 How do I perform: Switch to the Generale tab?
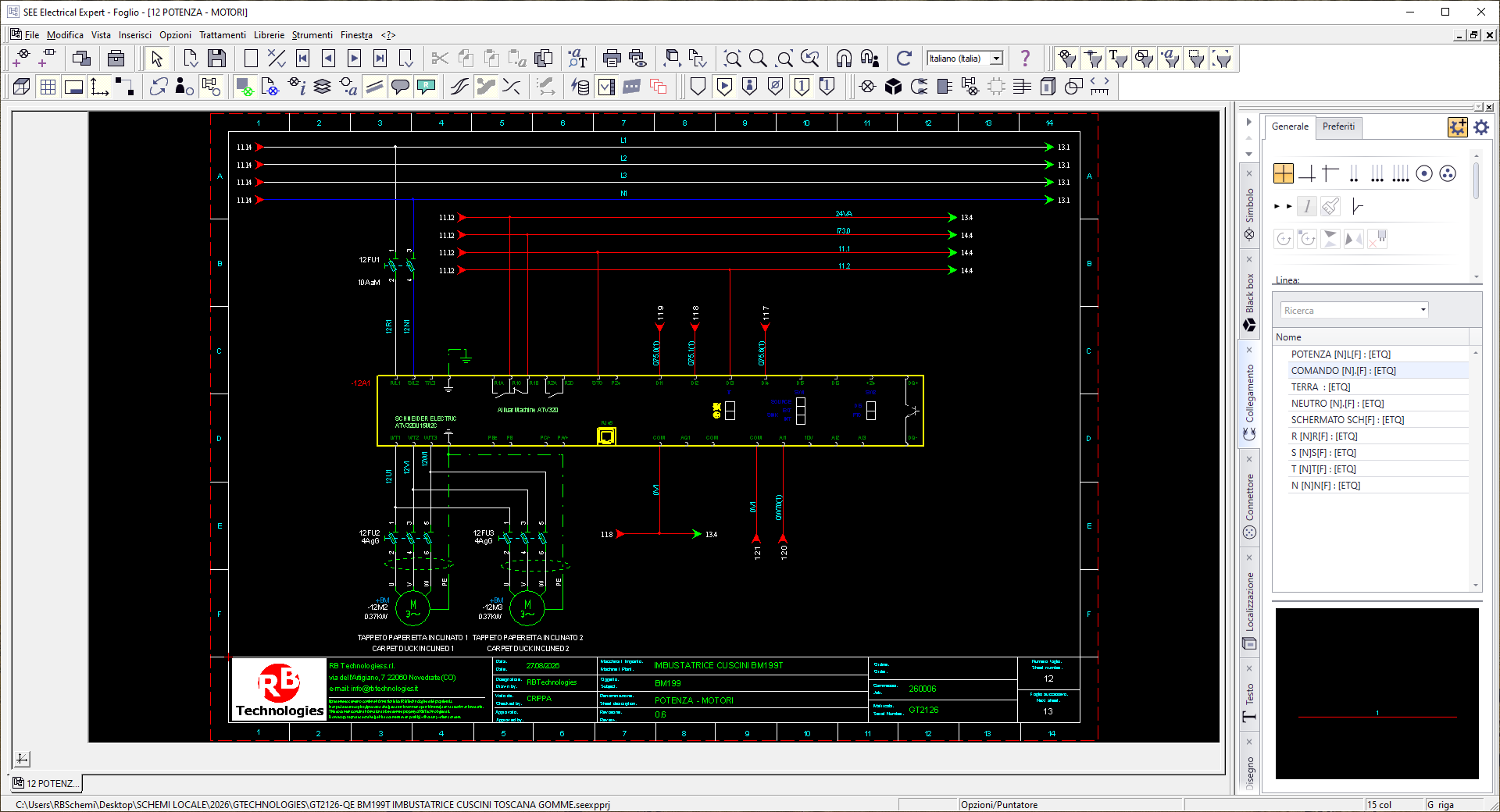coord(1290,126)
